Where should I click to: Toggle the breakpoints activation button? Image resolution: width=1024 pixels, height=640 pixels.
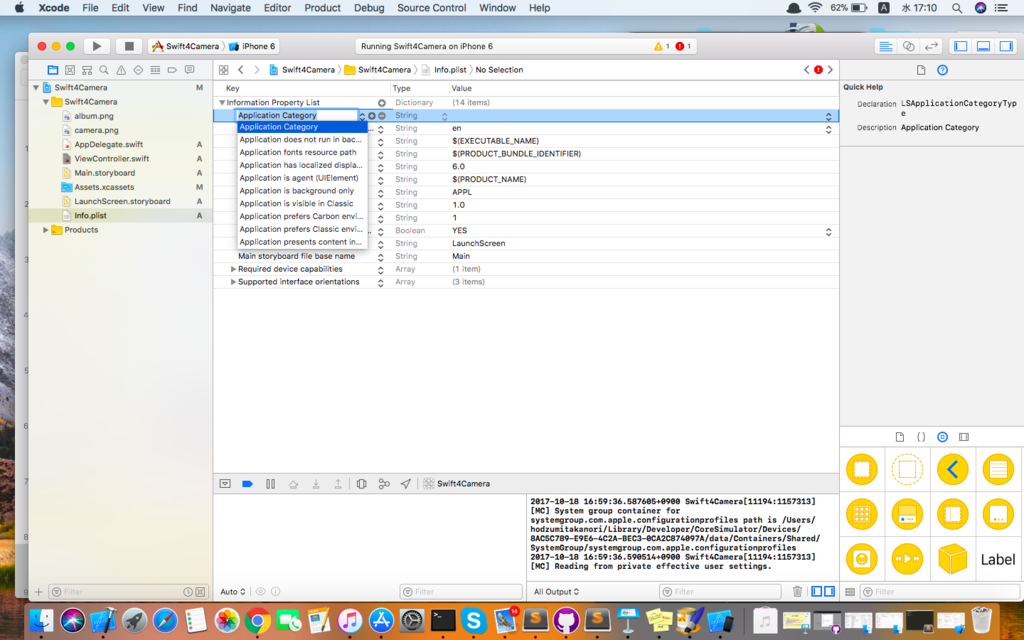point(248,484)
